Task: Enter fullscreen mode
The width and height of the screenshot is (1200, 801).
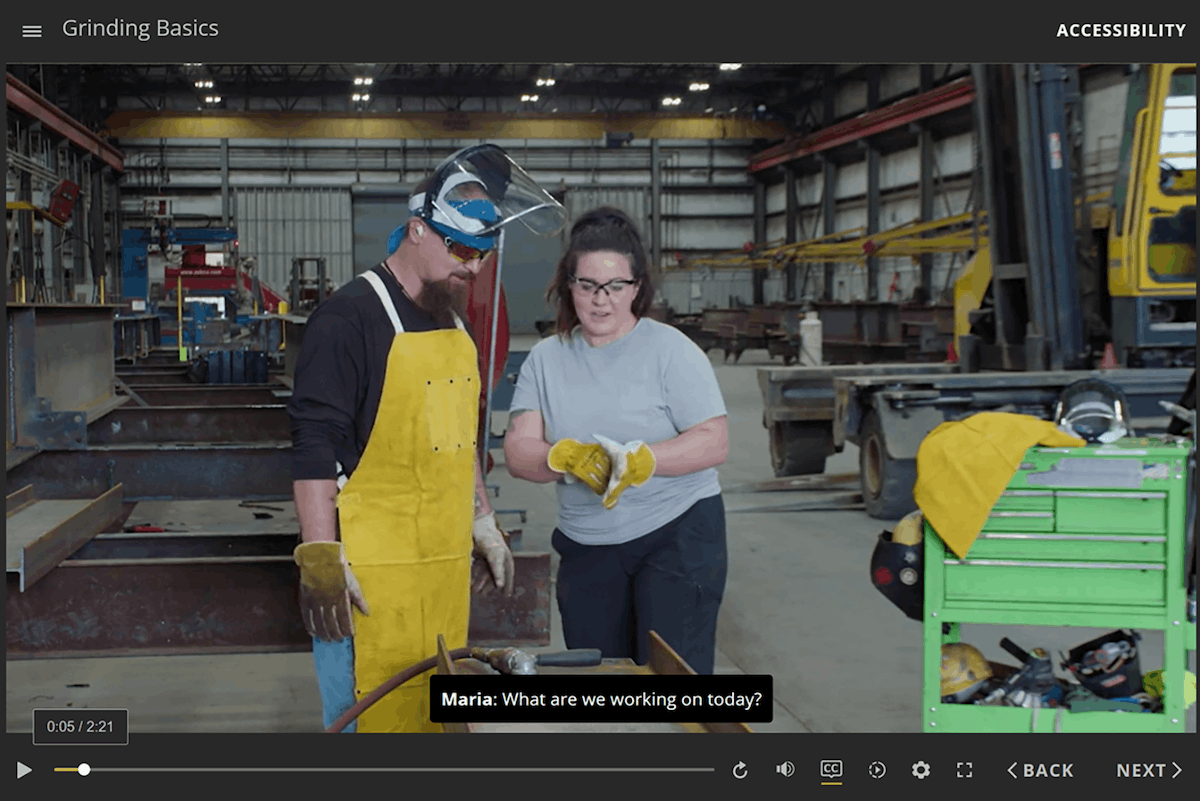Action: click(964, 770)
